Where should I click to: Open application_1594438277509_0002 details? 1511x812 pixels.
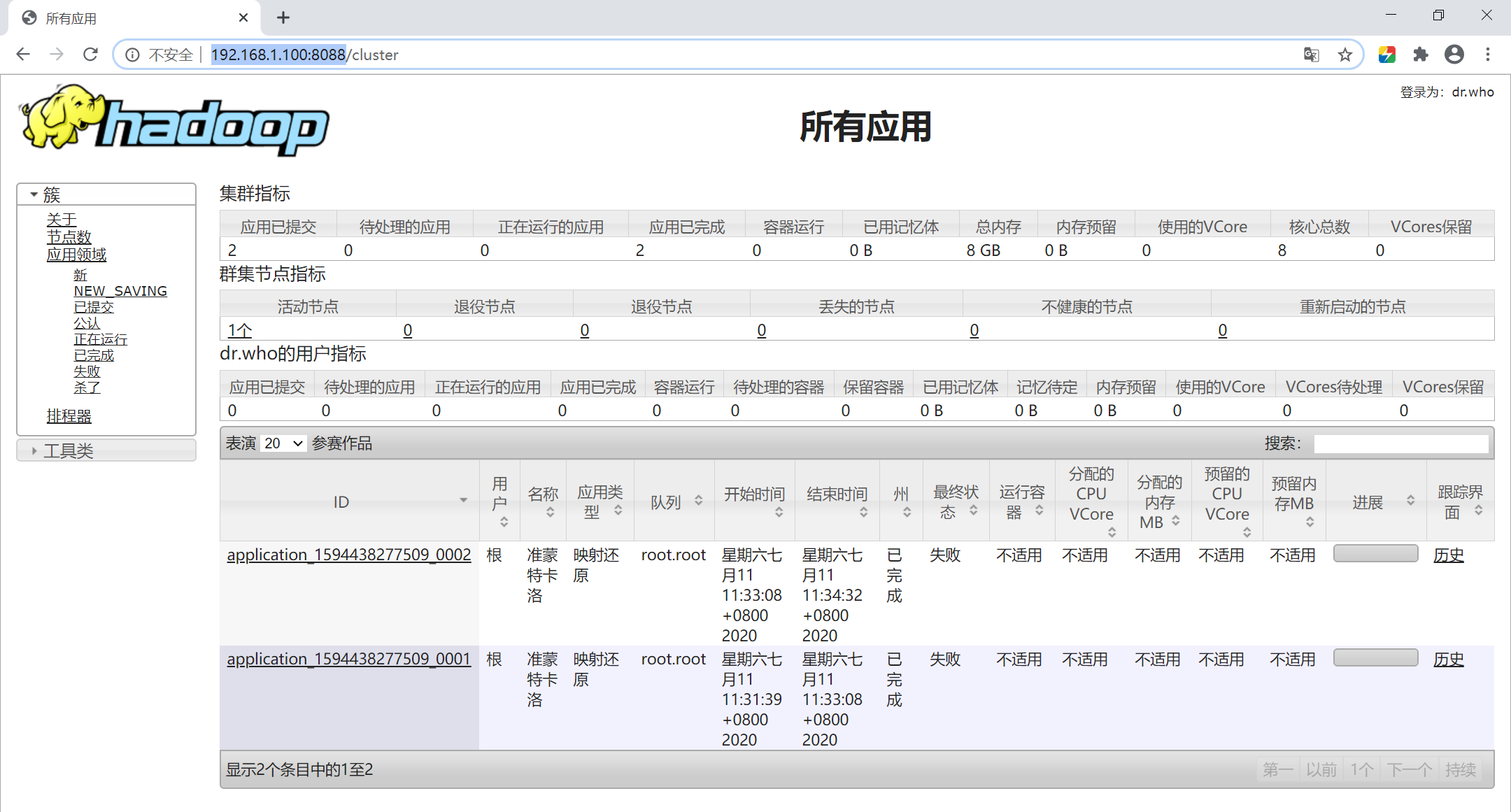coord(348,555)
